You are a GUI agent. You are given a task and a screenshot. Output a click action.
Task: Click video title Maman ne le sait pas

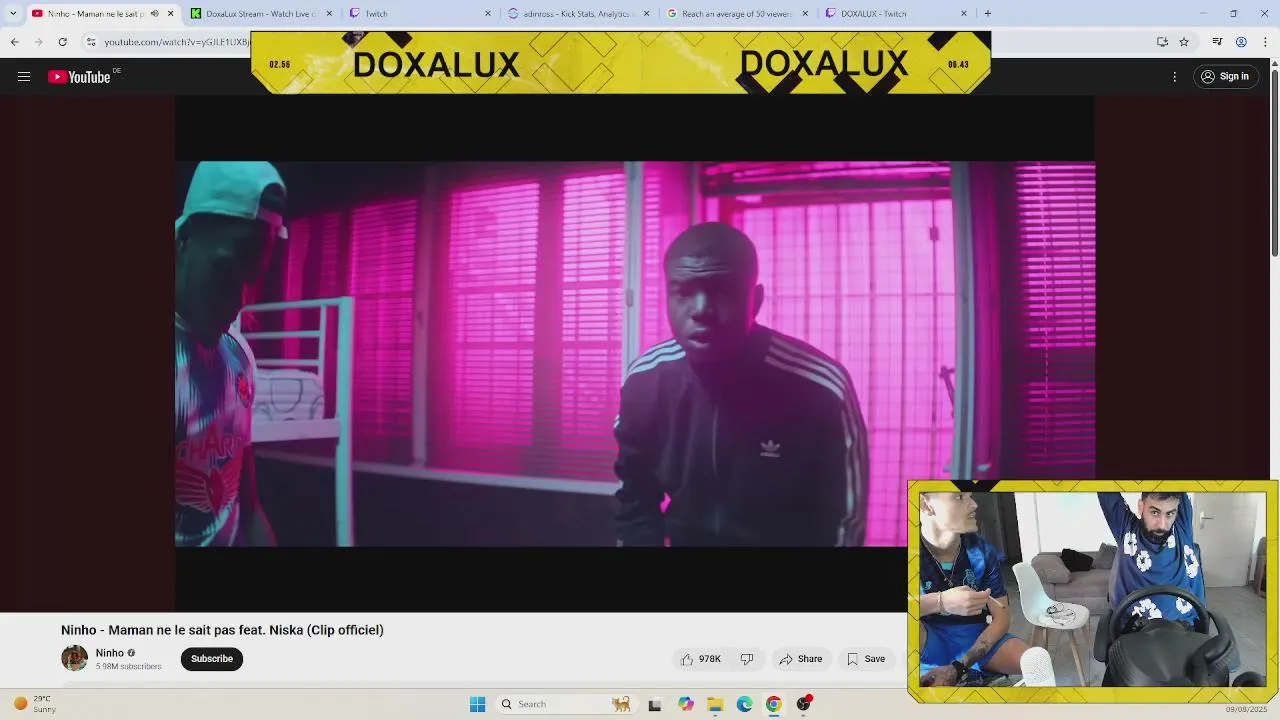click(x=222, y=630)
